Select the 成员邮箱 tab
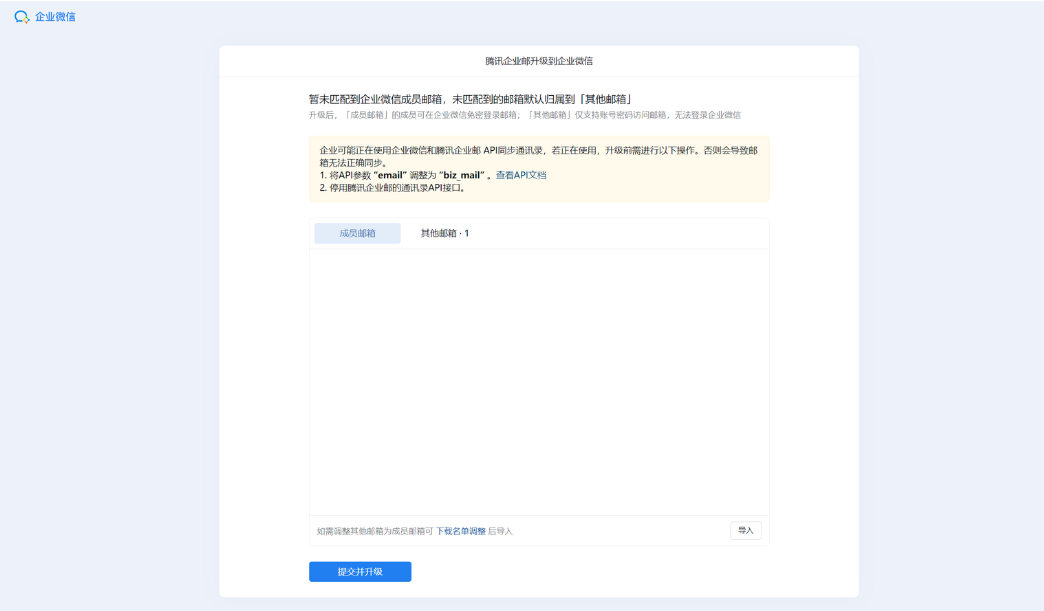This screenshot has width=1044, height=611. [357, 232]
